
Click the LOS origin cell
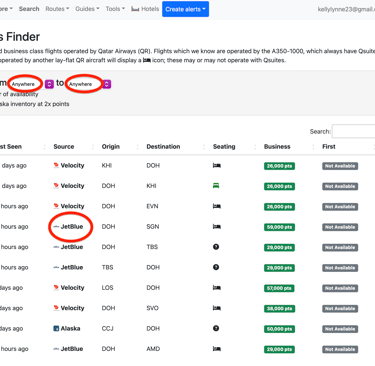pos(107,288)
